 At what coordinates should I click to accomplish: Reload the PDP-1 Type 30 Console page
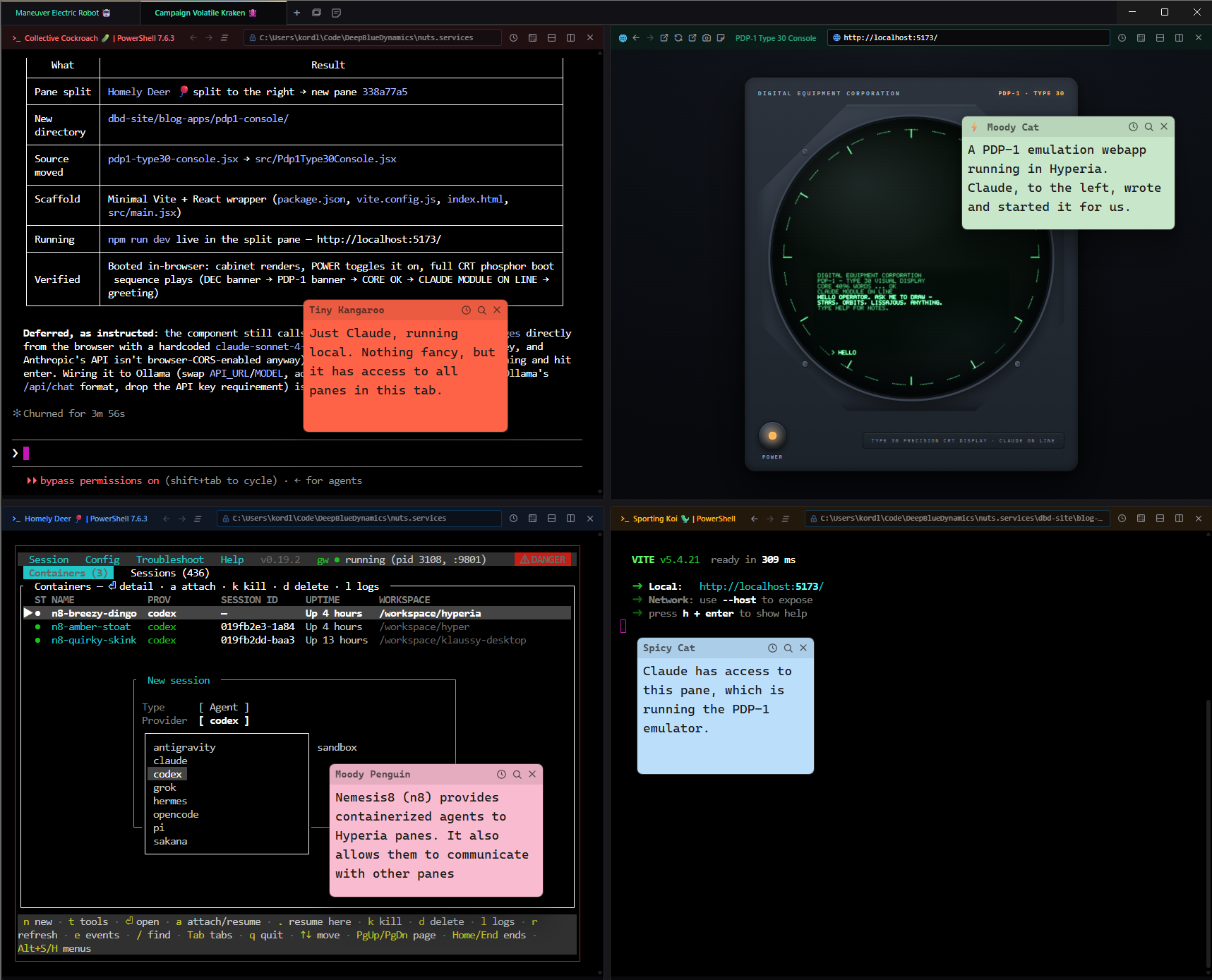tap(678, 38)
